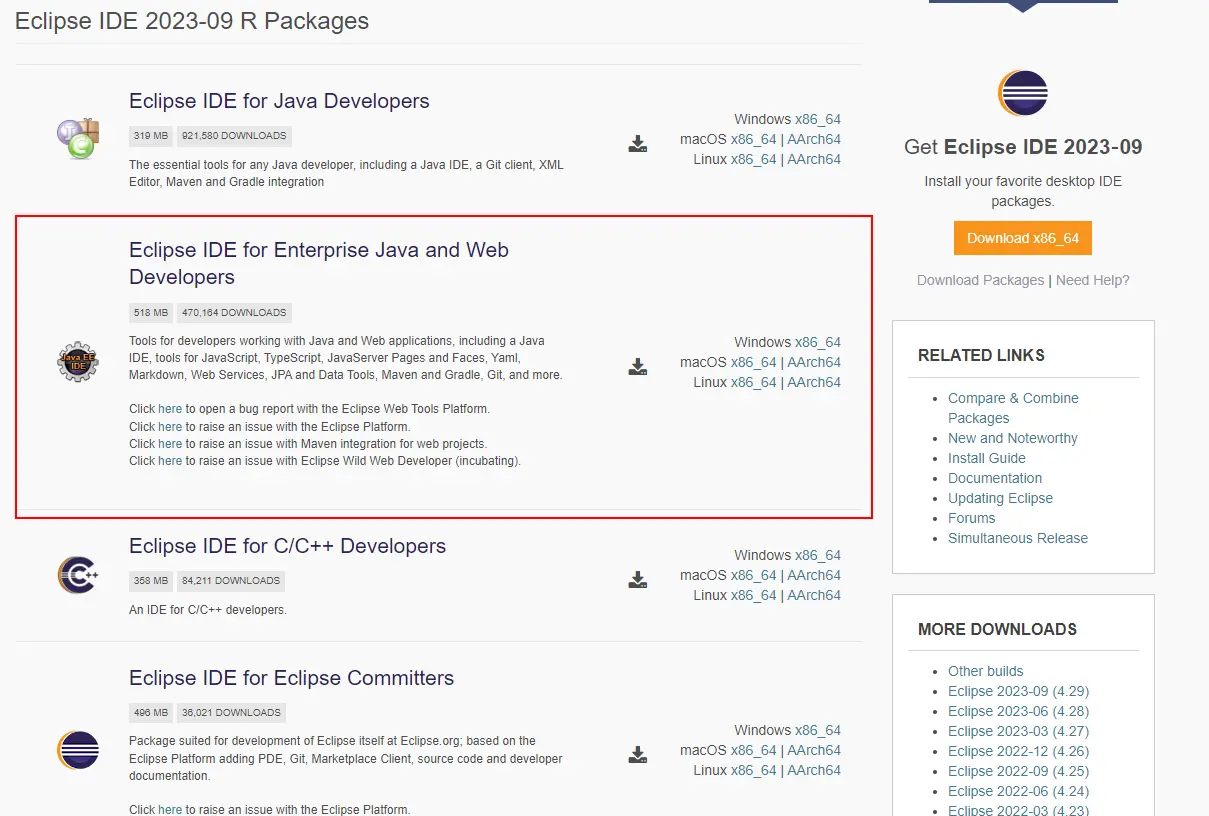Download Windows x86_64 for Enterprise Java package

coord(818,342)
